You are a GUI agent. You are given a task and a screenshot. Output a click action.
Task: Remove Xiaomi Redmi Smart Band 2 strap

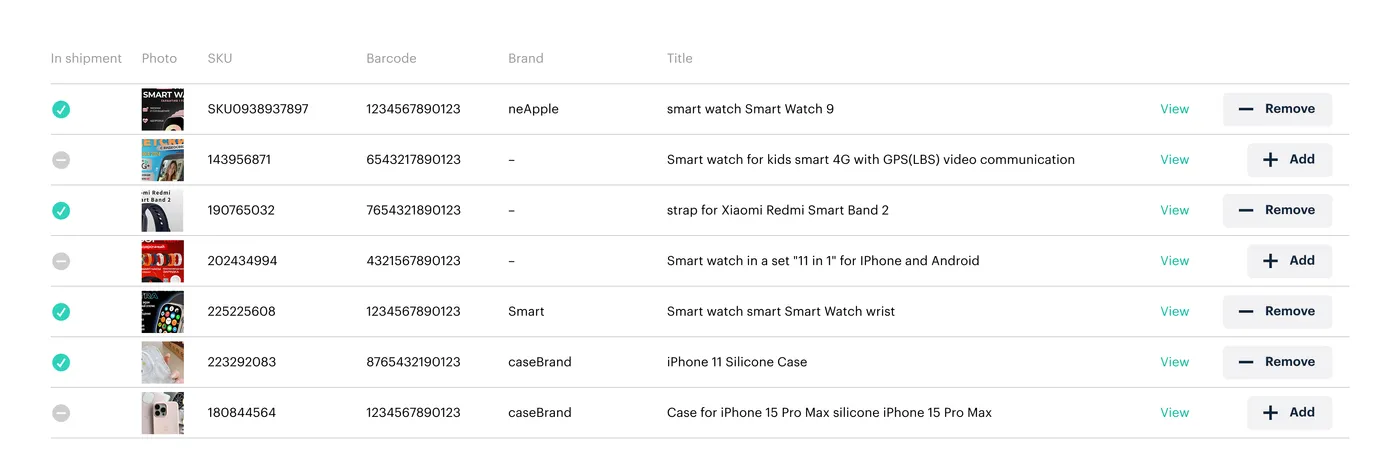click(1277, 210)
